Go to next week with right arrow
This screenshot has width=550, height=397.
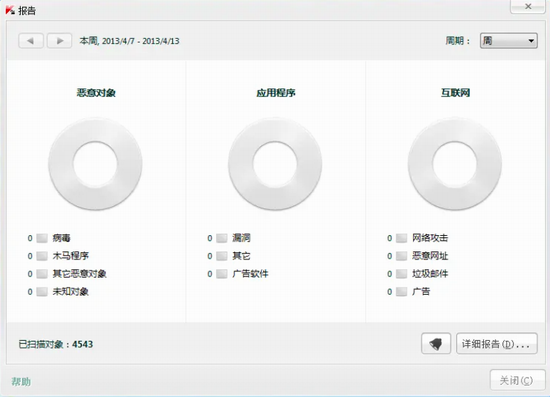click(x=60, y=41)
